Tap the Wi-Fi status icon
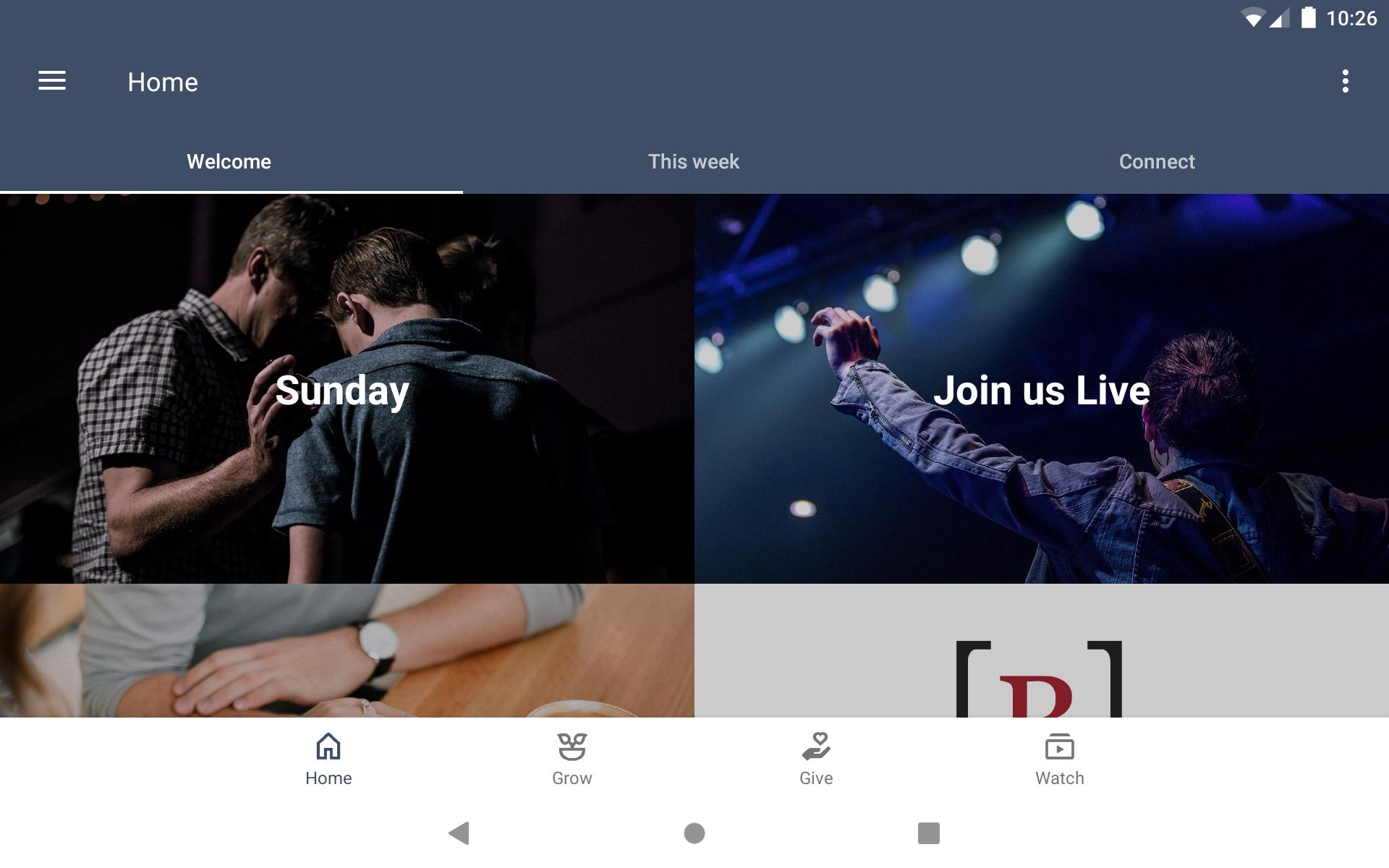Image resolution: width=1389 pixels, height=868 pixels. pyautogui.click(x=1253, y=18)
